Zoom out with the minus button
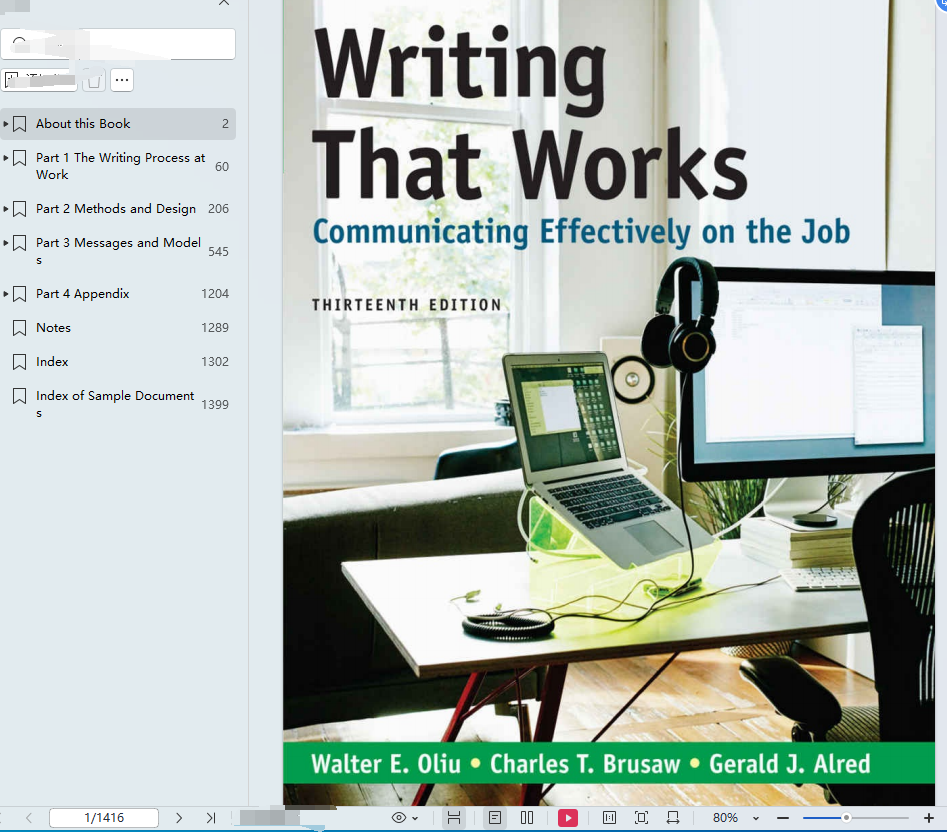 pyautogui.click(x=783, y=818)
